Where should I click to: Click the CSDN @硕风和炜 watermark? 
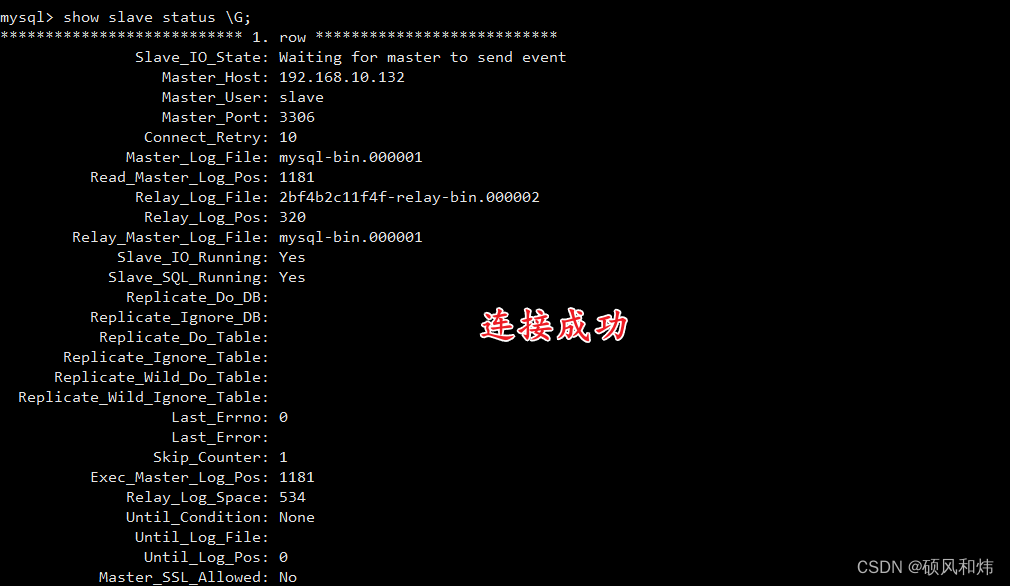click(925, 567)
